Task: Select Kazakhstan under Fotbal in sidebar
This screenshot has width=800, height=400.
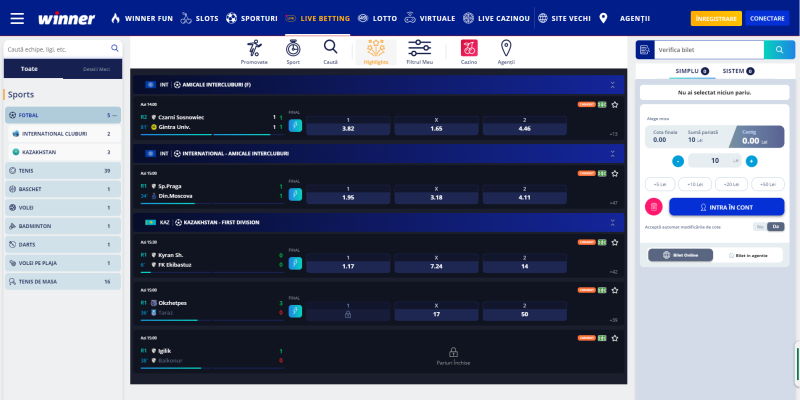Action: (x=65, y=152)
